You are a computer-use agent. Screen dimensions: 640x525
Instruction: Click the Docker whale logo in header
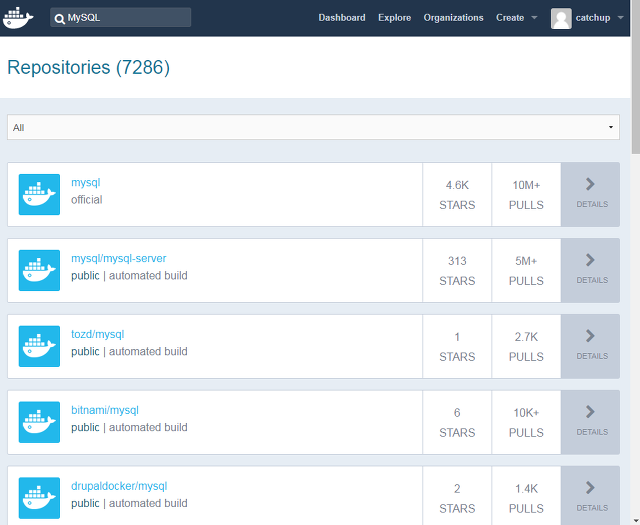(18, 18)
